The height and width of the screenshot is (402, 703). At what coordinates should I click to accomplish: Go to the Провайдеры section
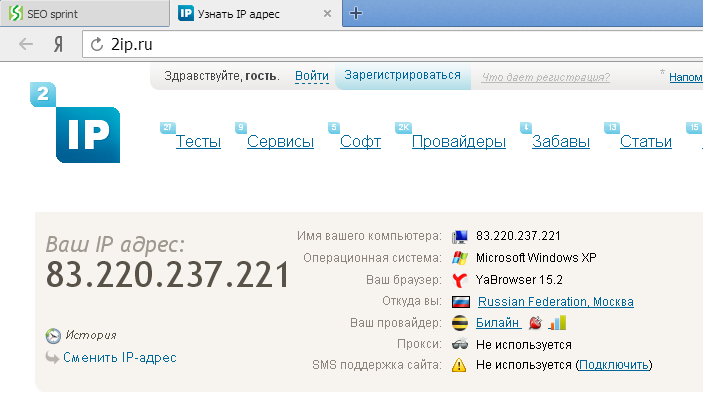point(459,142)
